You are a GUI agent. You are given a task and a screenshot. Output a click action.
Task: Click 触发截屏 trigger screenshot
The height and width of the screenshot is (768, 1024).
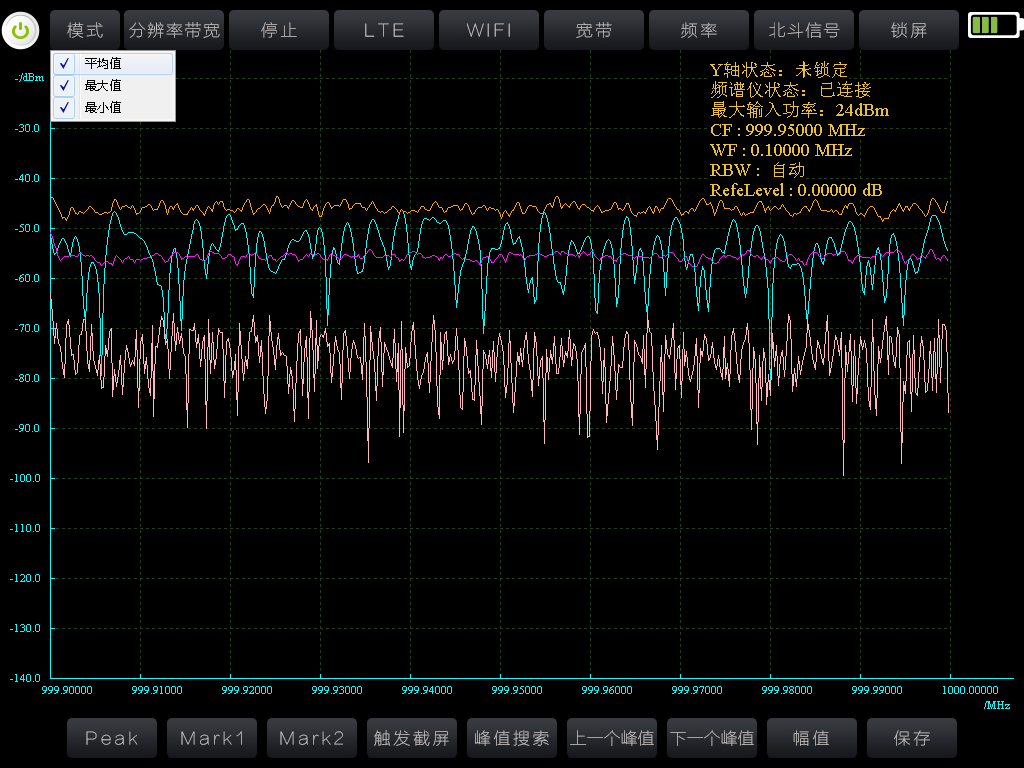pos(411,738)
